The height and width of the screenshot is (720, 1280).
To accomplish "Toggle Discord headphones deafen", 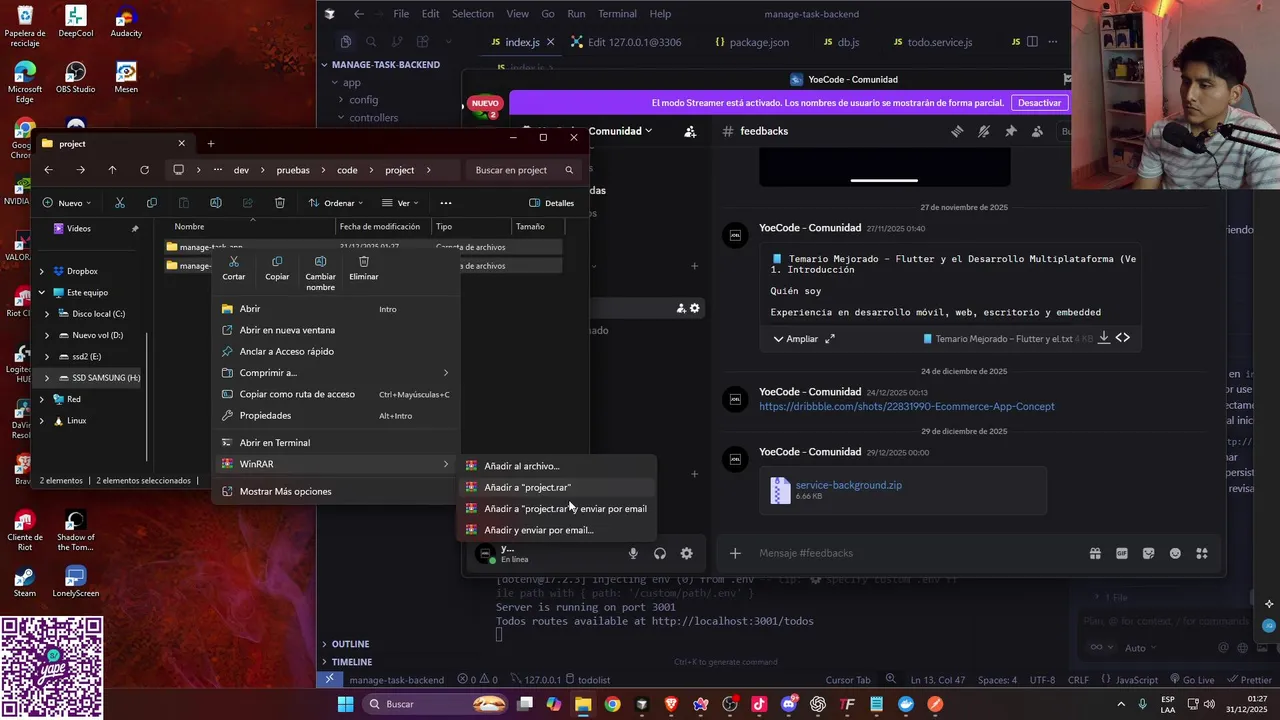I will [660, 553].
